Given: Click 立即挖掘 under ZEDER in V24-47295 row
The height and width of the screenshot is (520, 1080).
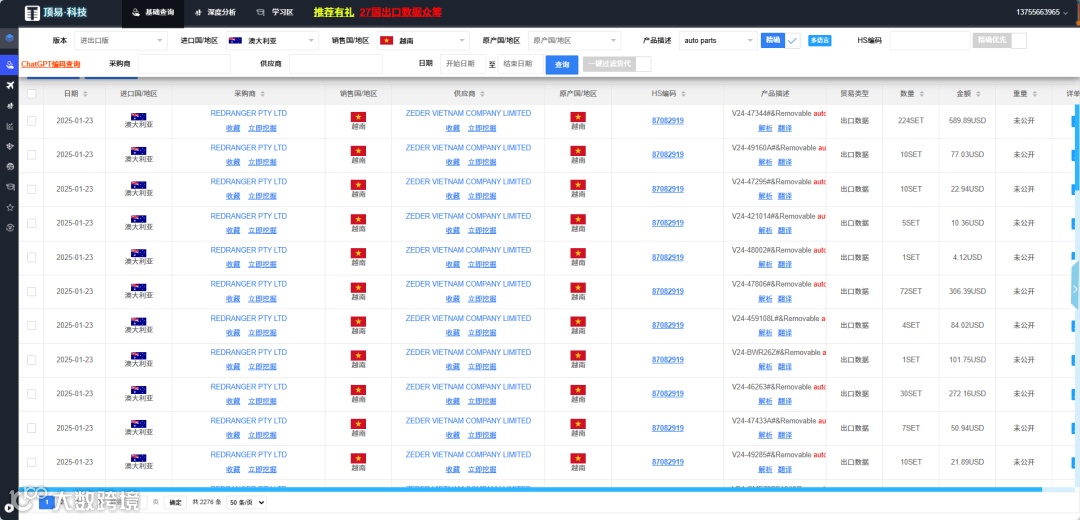Looking at the screenshot, I should [481, 196].
